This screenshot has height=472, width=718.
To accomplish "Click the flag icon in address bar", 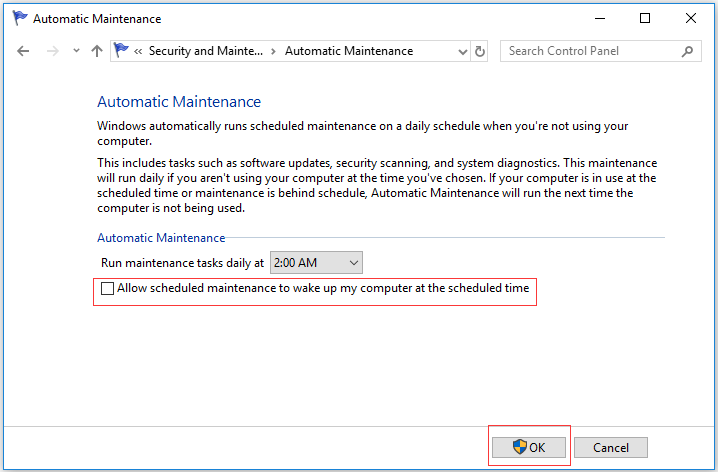I will (121, 50).
